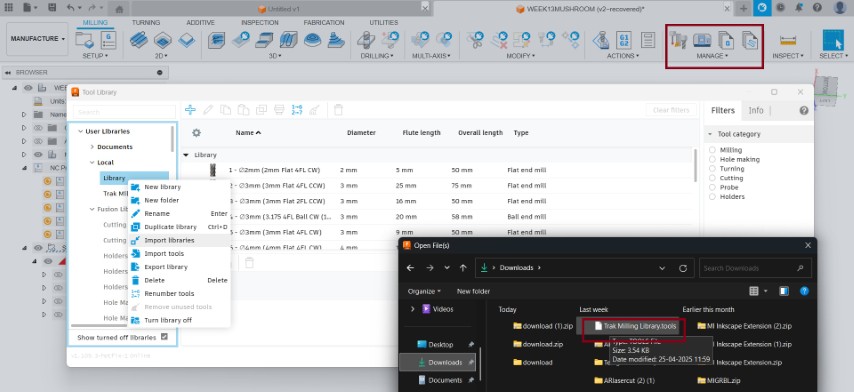Select the Probe tool category radio
The height and width of the screenshot is (392, 854).
pyautogui.click(x=712, y=187)
